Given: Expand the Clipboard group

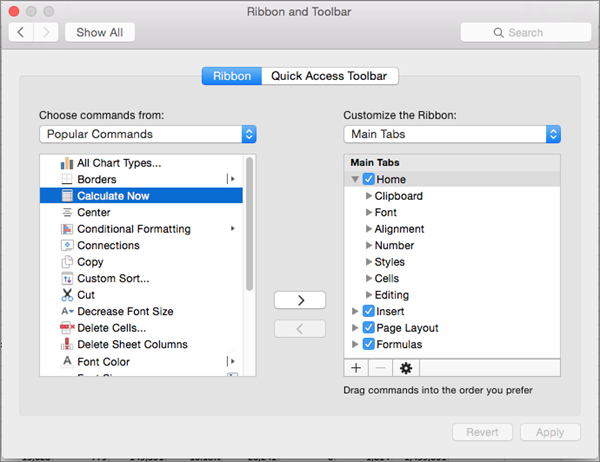Looking at the screenshot, I should 368,196.
